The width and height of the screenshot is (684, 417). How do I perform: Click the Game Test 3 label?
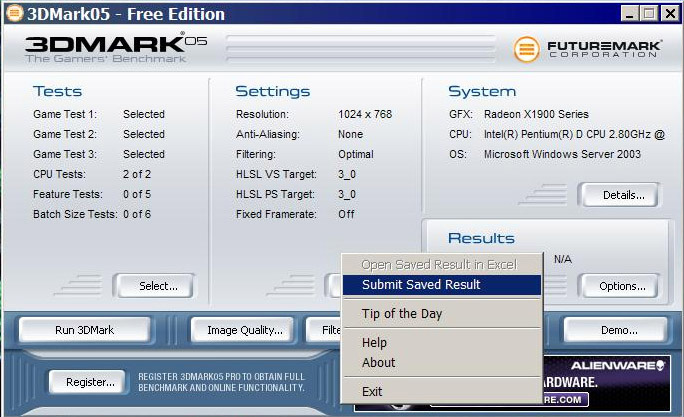(65, 154)
